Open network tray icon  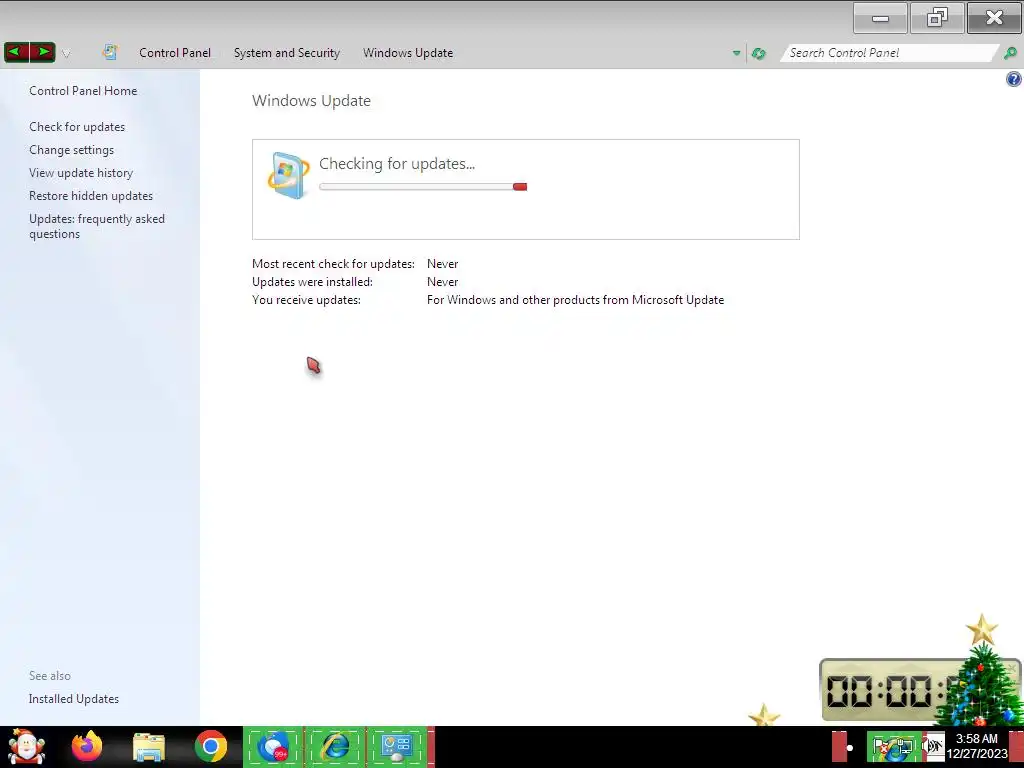pos(904,748)
